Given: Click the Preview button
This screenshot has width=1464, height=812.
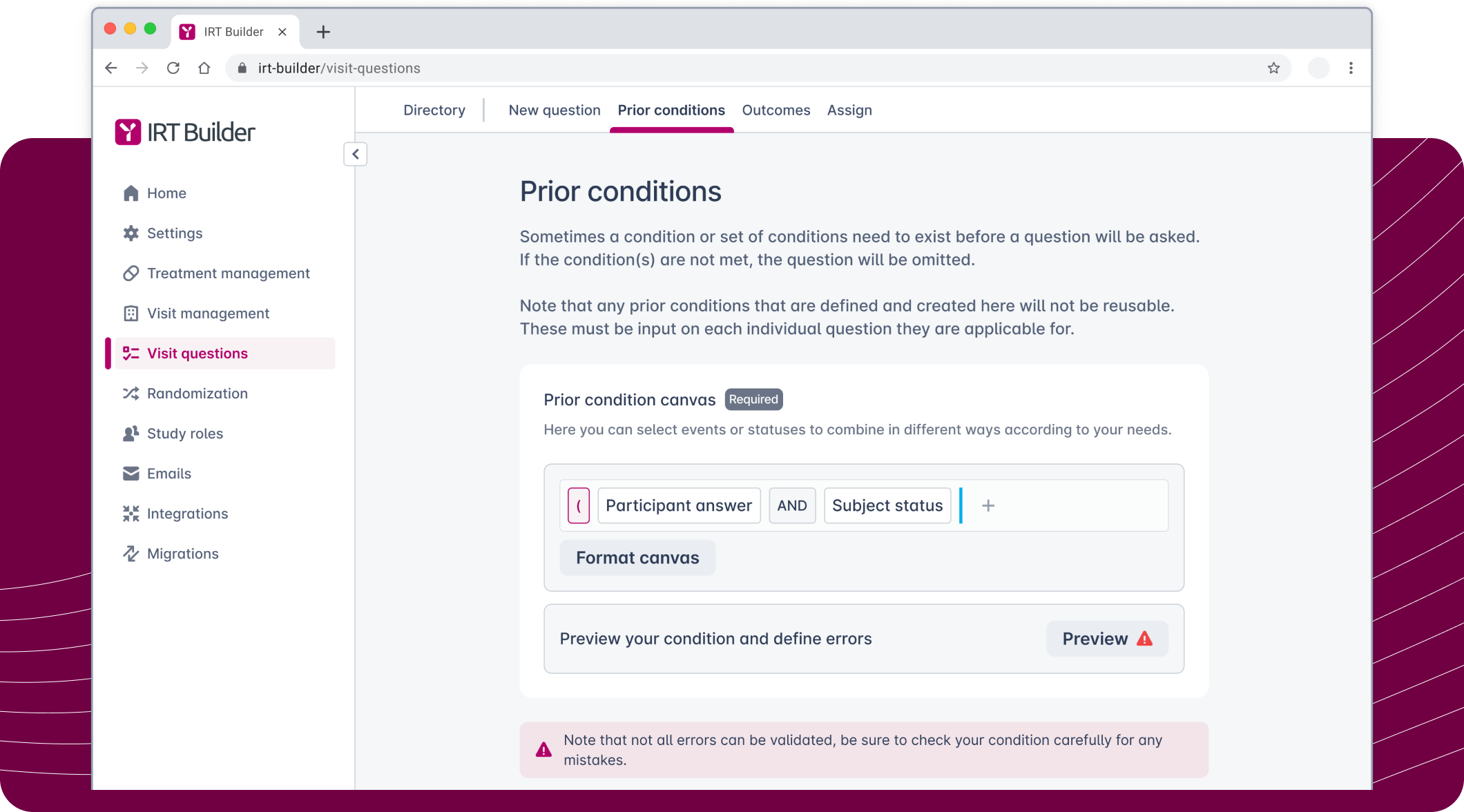Looking at the screenshot, I should point(1106,639).
